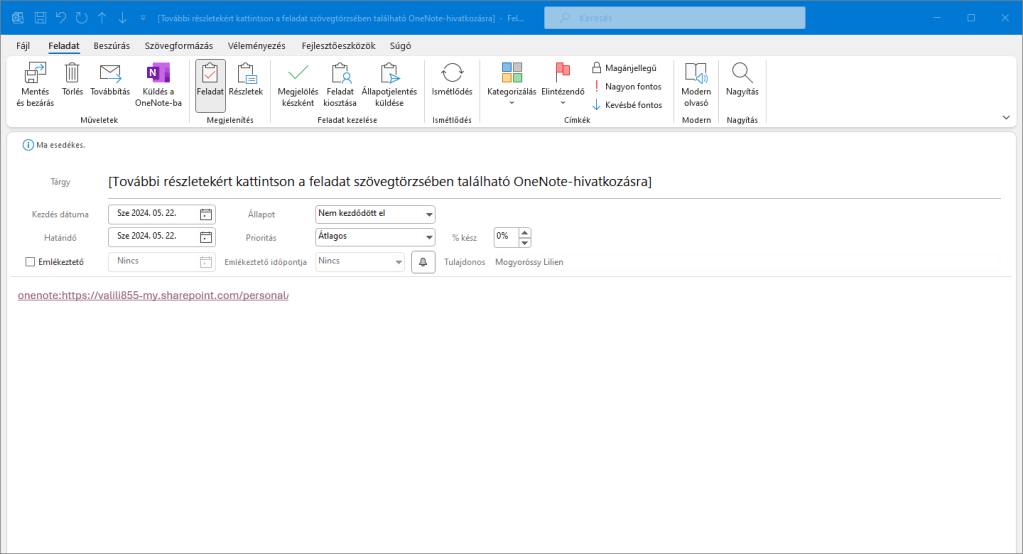Screen dimensions: 1023x554
Task: Expand the Állapot status dropdown
Action: (x=429, y=214)
